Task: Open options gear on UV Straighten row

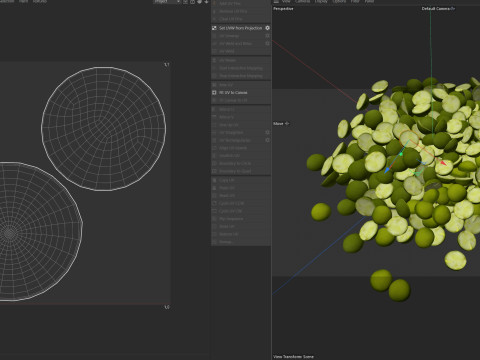Action: click(x=267, y=132)
